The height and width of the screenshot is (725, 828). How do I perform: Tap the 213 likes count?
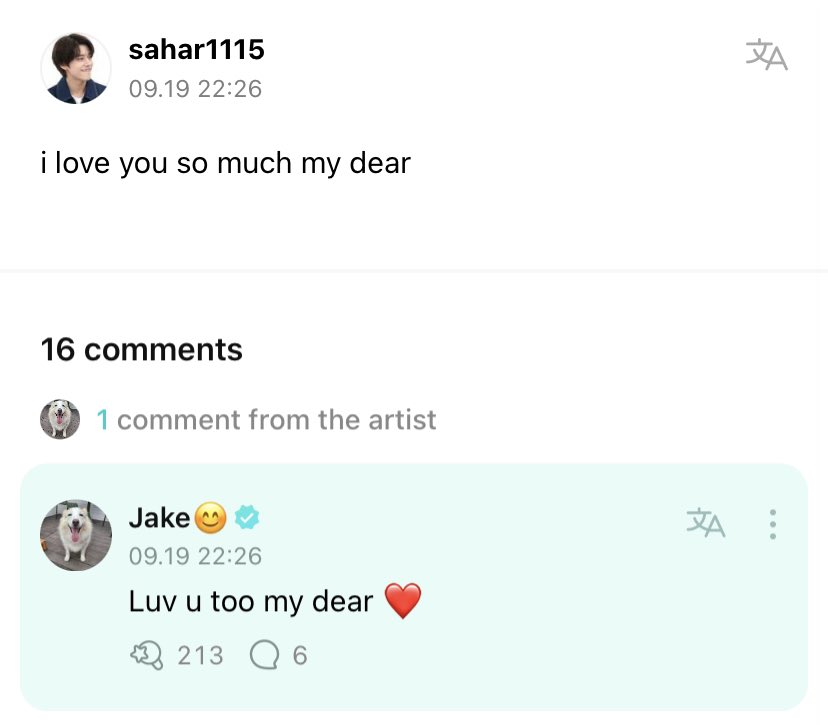[201, 655]
